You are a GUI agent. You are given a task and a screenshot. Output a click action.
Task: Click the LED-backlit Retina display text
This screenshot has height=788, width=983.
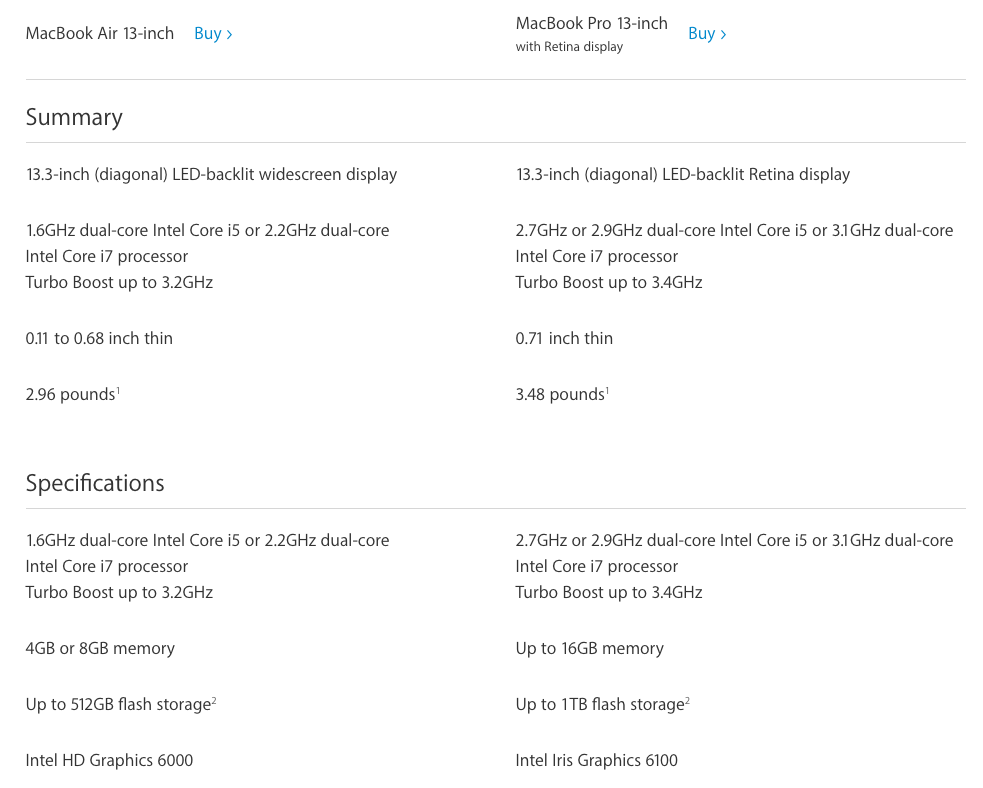click(x=682, y=175)
